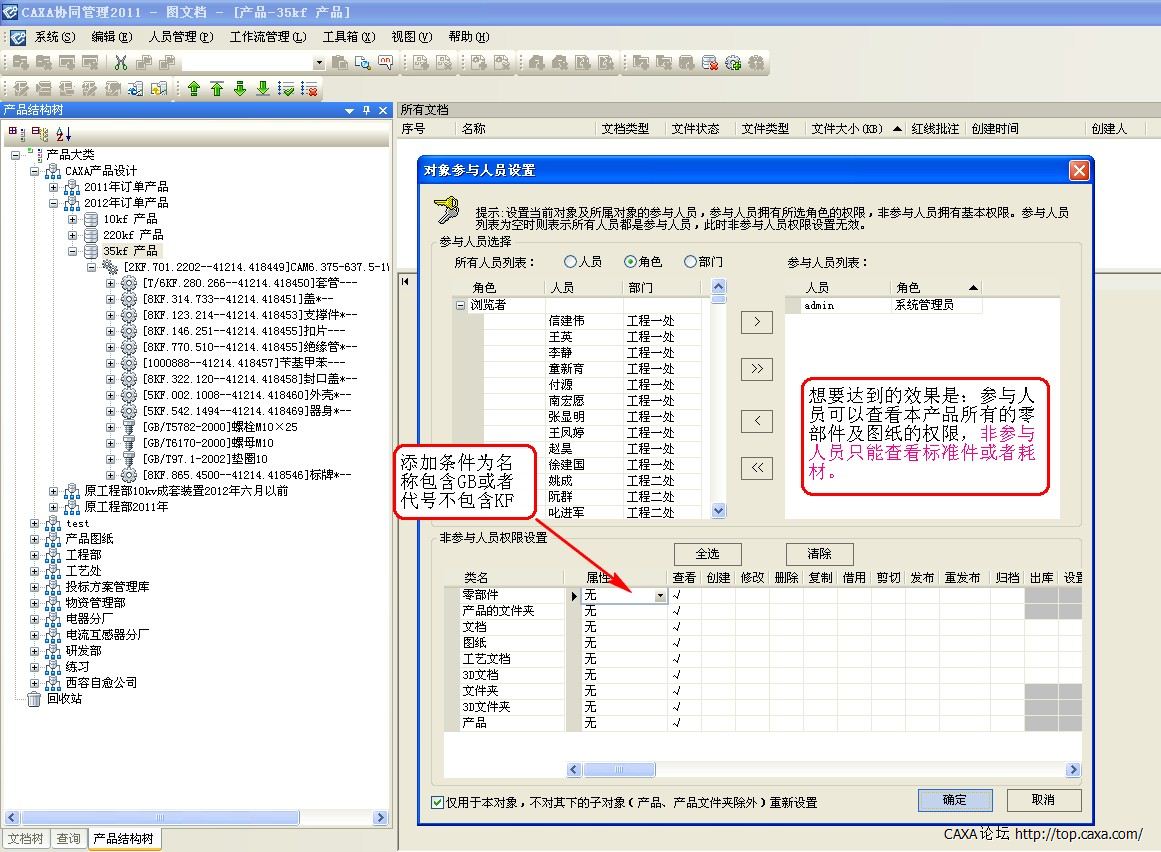Click the scissors cut icon in toolbar

pos(121,63)
